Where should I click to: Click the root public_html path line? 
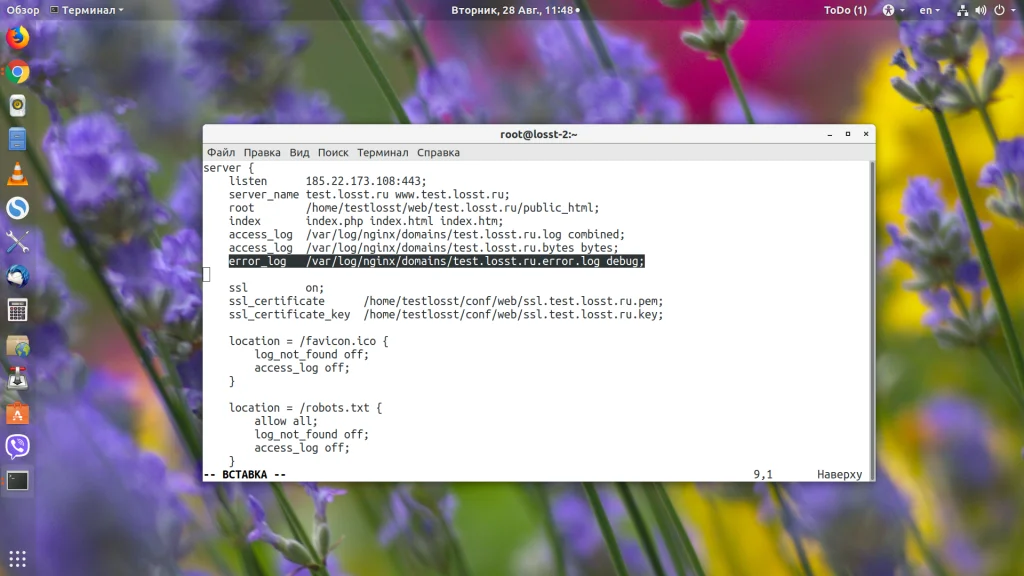click(413, 208)
